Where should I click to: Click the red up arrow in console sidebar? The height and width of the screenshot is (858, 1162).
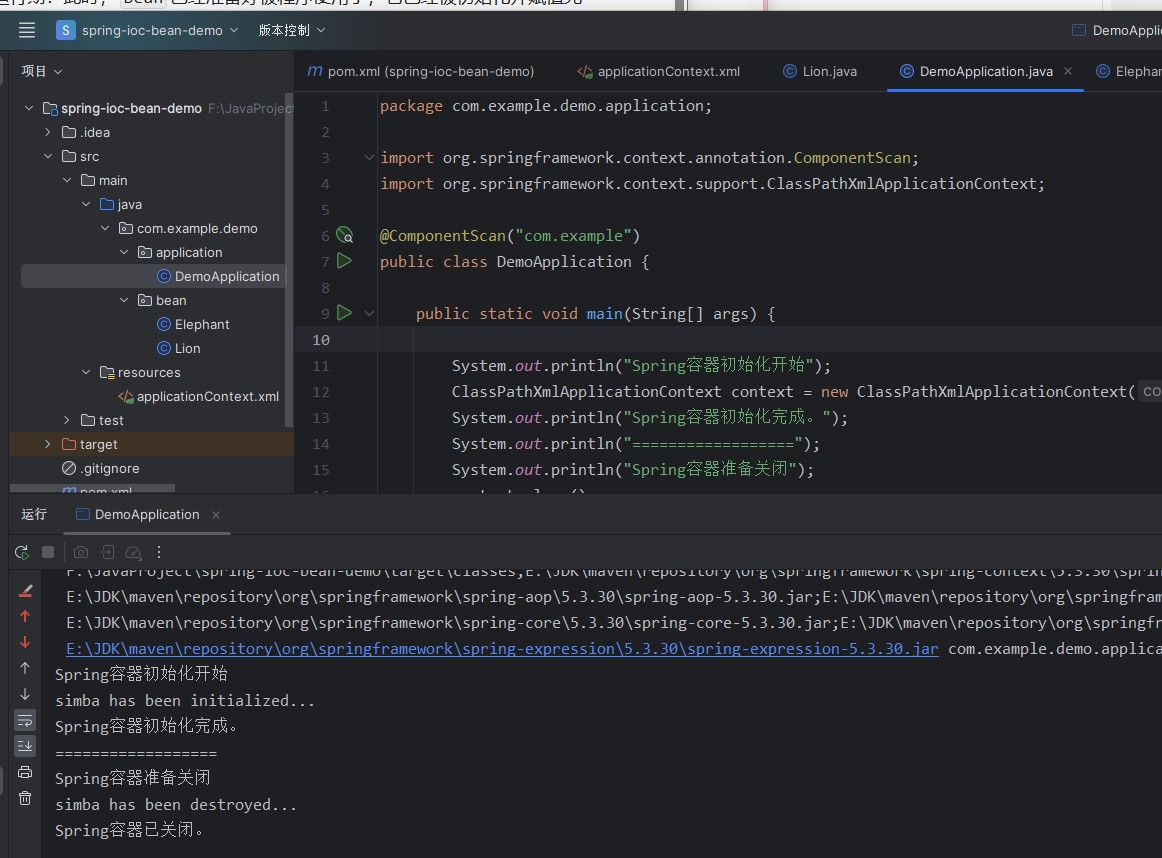click(x=25, y=616)
